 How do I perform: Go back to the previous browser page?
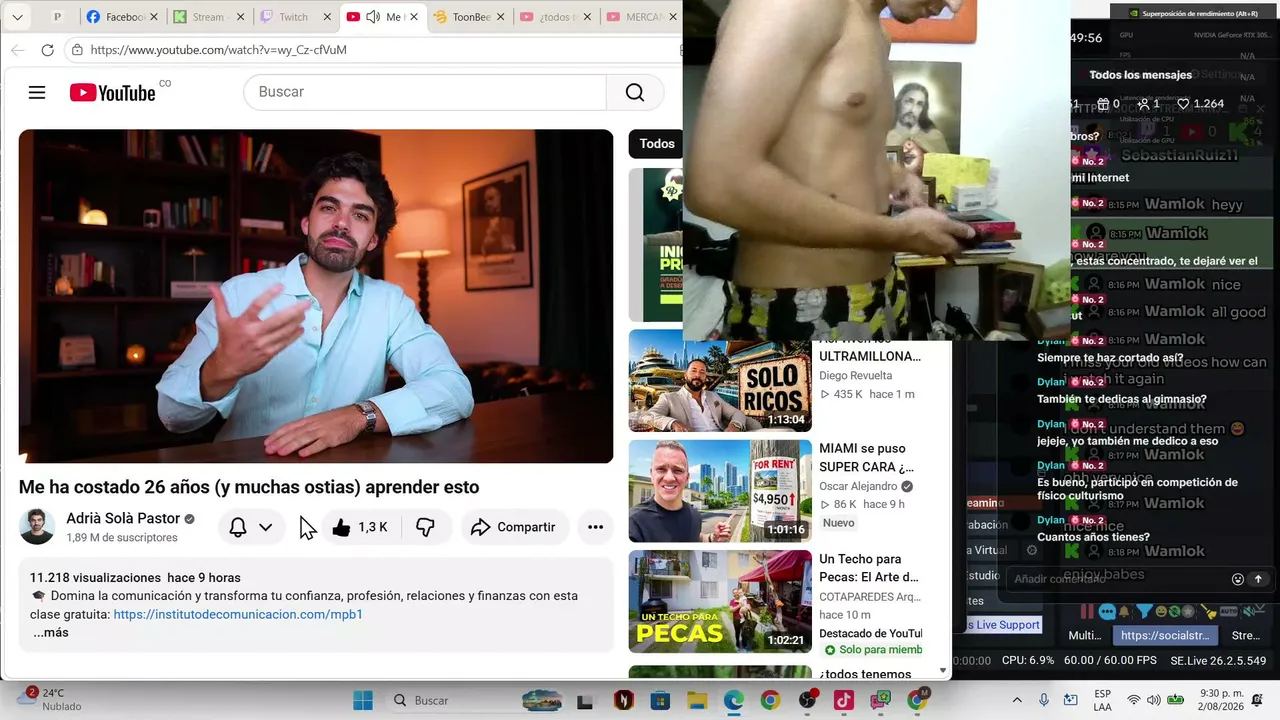[x=17, y=50]
